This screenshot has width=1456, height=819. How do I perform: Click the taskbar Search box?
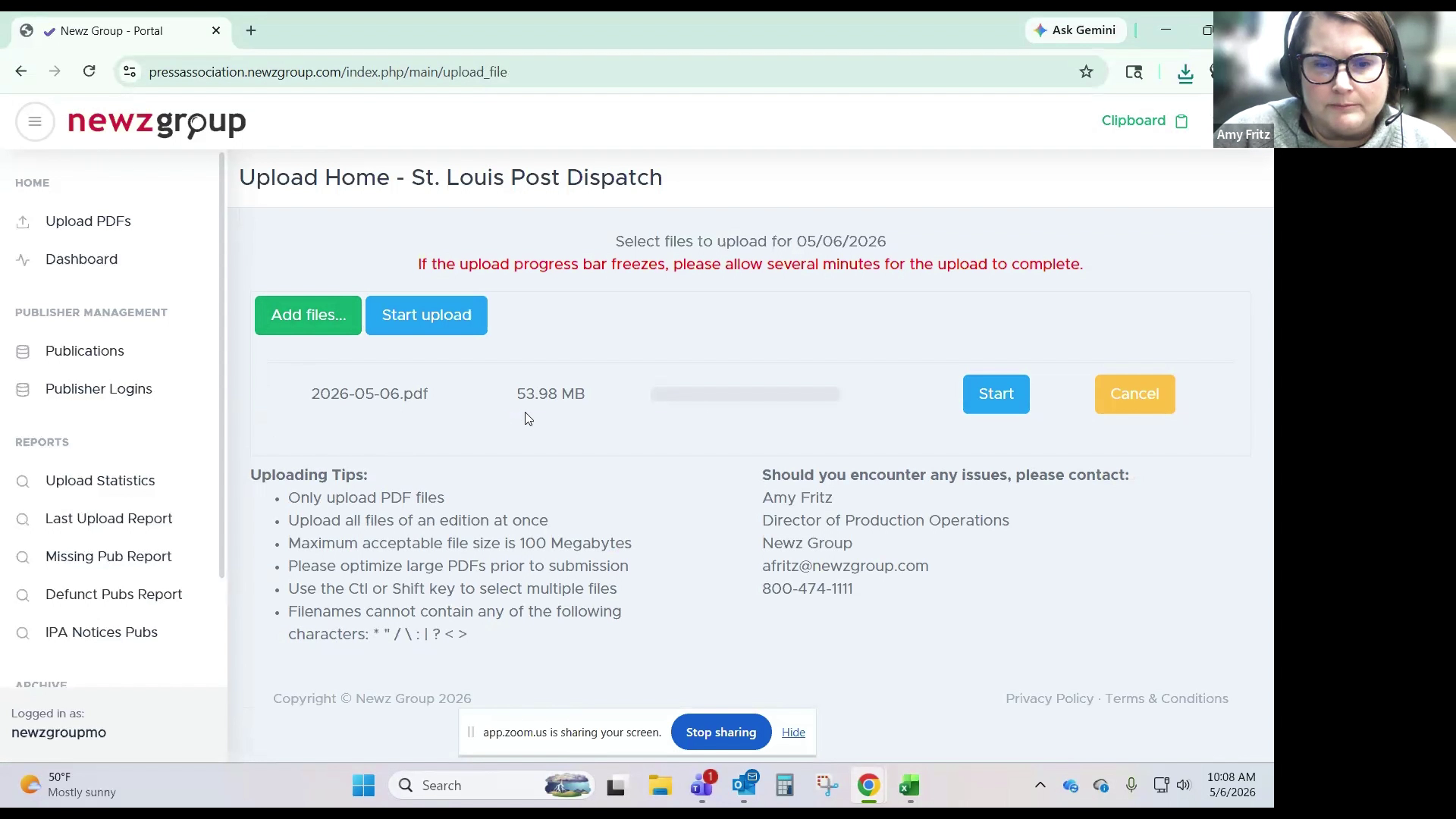coord(493,786)
